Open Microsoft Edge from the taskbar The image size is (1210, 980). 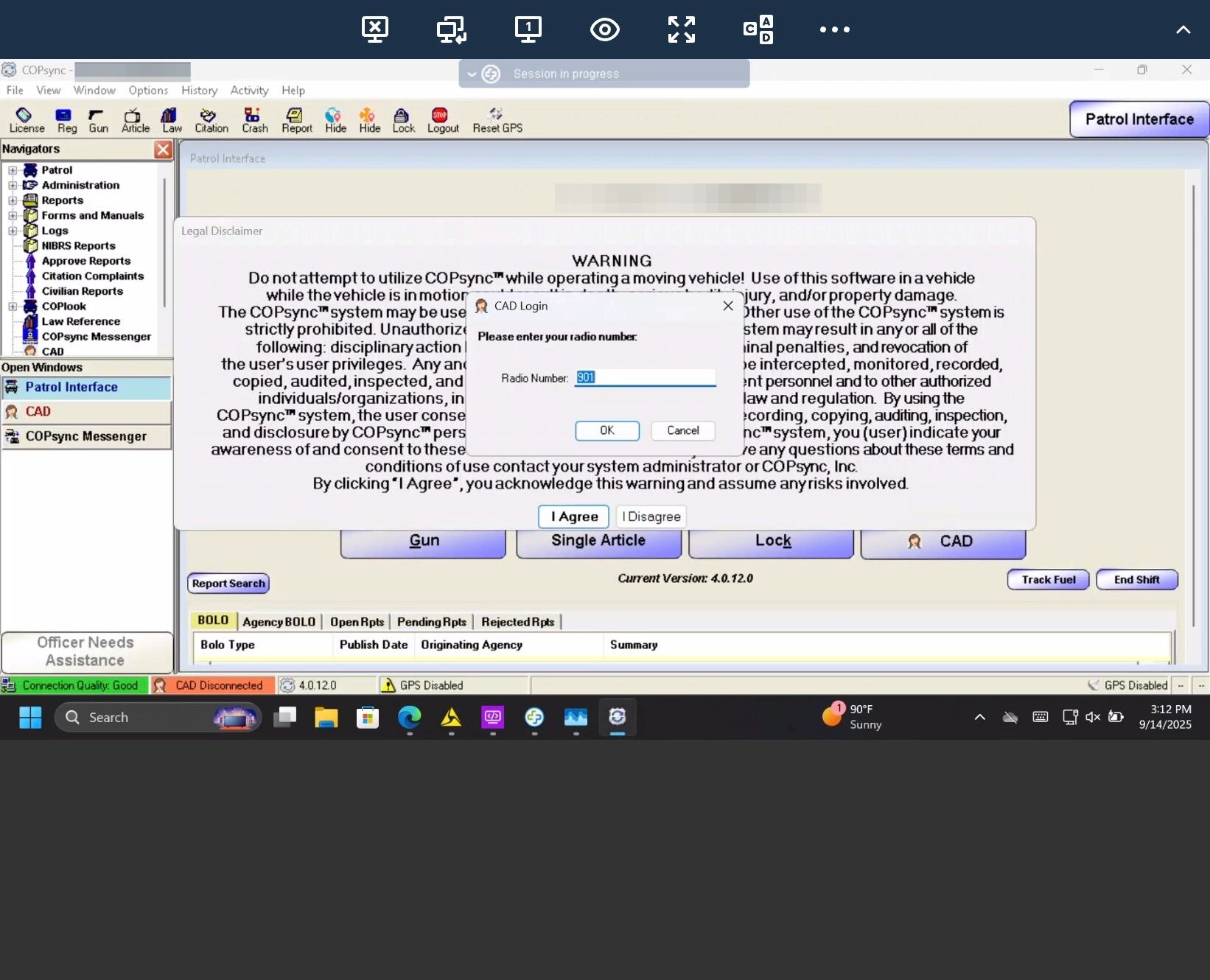[x=410, y=717]
